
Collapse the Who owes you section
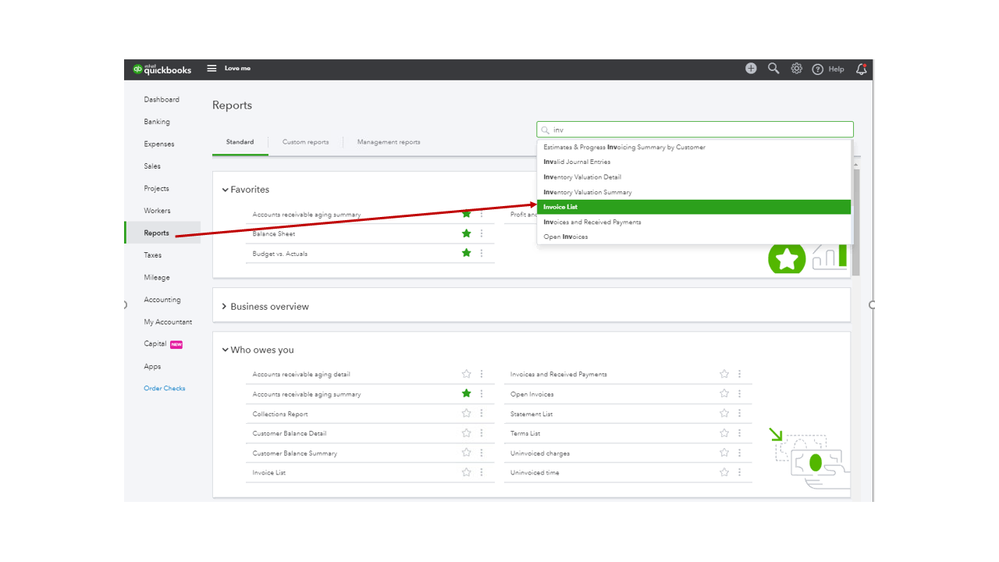coord(224,350)
